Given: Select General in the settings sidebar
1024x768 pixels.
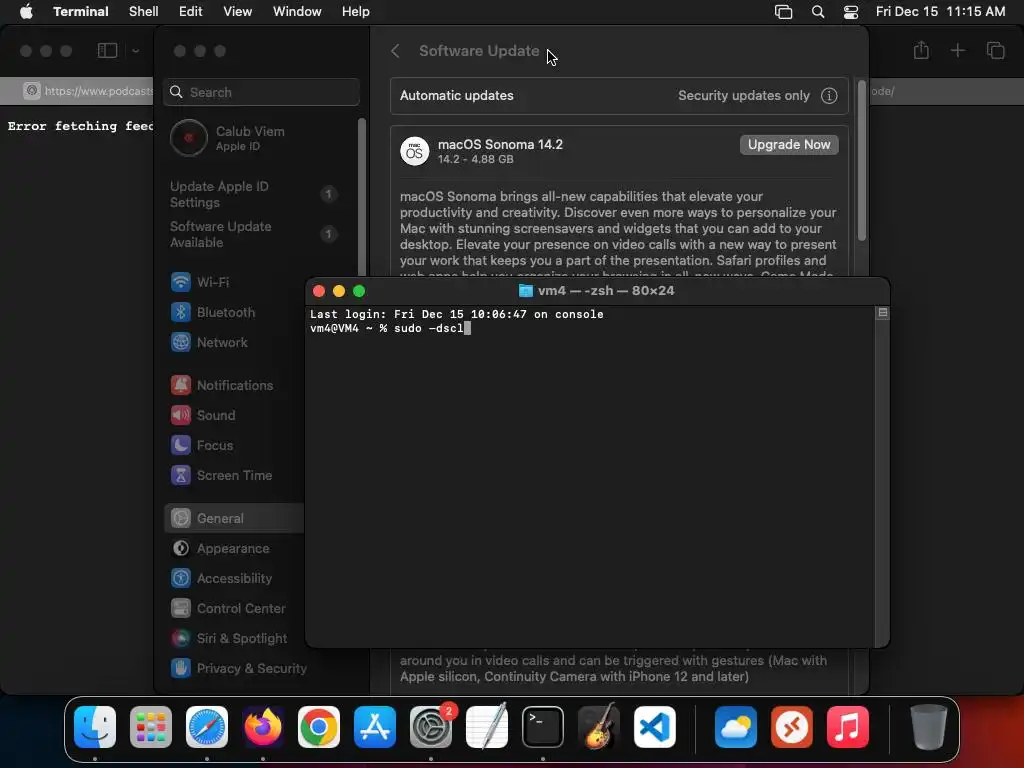Looking at the screenshot, I should pos(234,519).
